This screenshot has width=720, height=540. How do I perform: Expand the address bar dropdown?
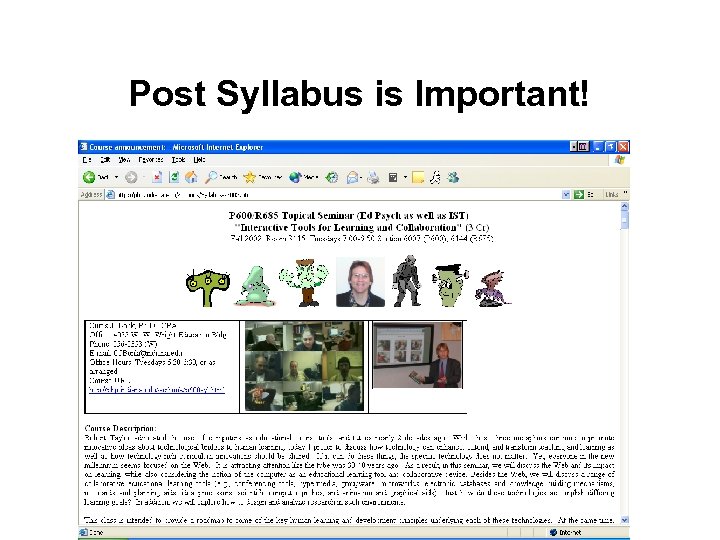(566, 195)
